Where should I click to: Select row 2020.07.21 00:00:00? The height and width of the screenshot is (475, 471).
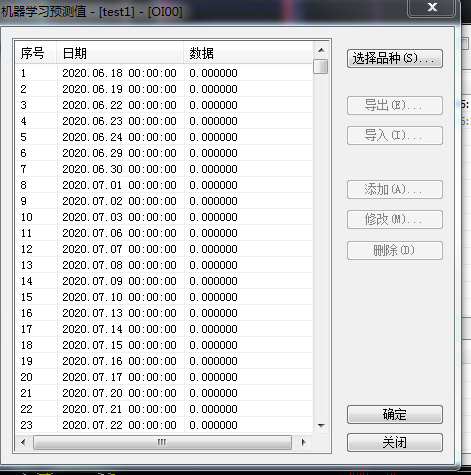click(x=164, y=409)
